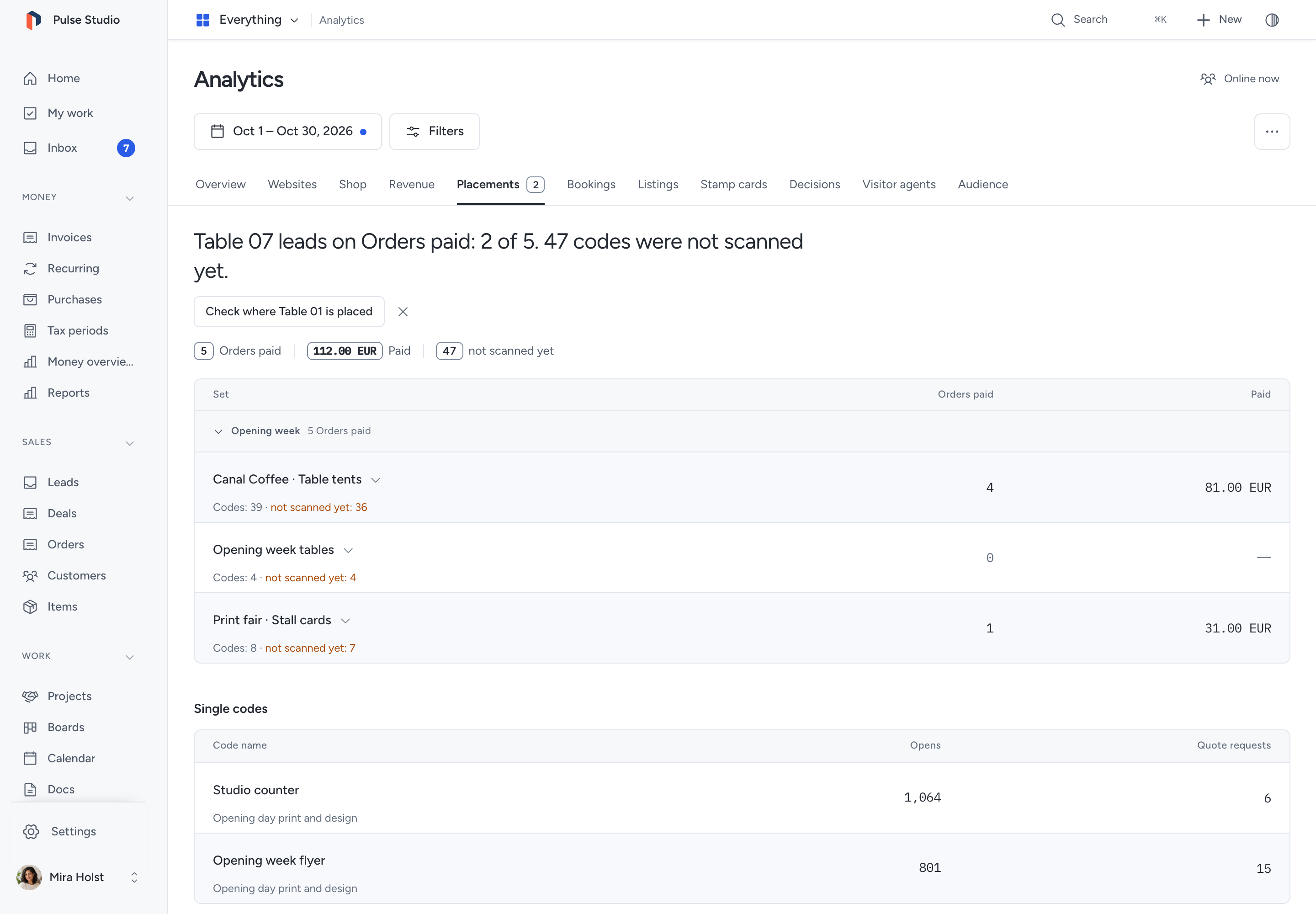Screen dimensions: 1316x914
Task: Switch to the Visitor agents tab
Action: pyautogui.click(x=899, y=185)
